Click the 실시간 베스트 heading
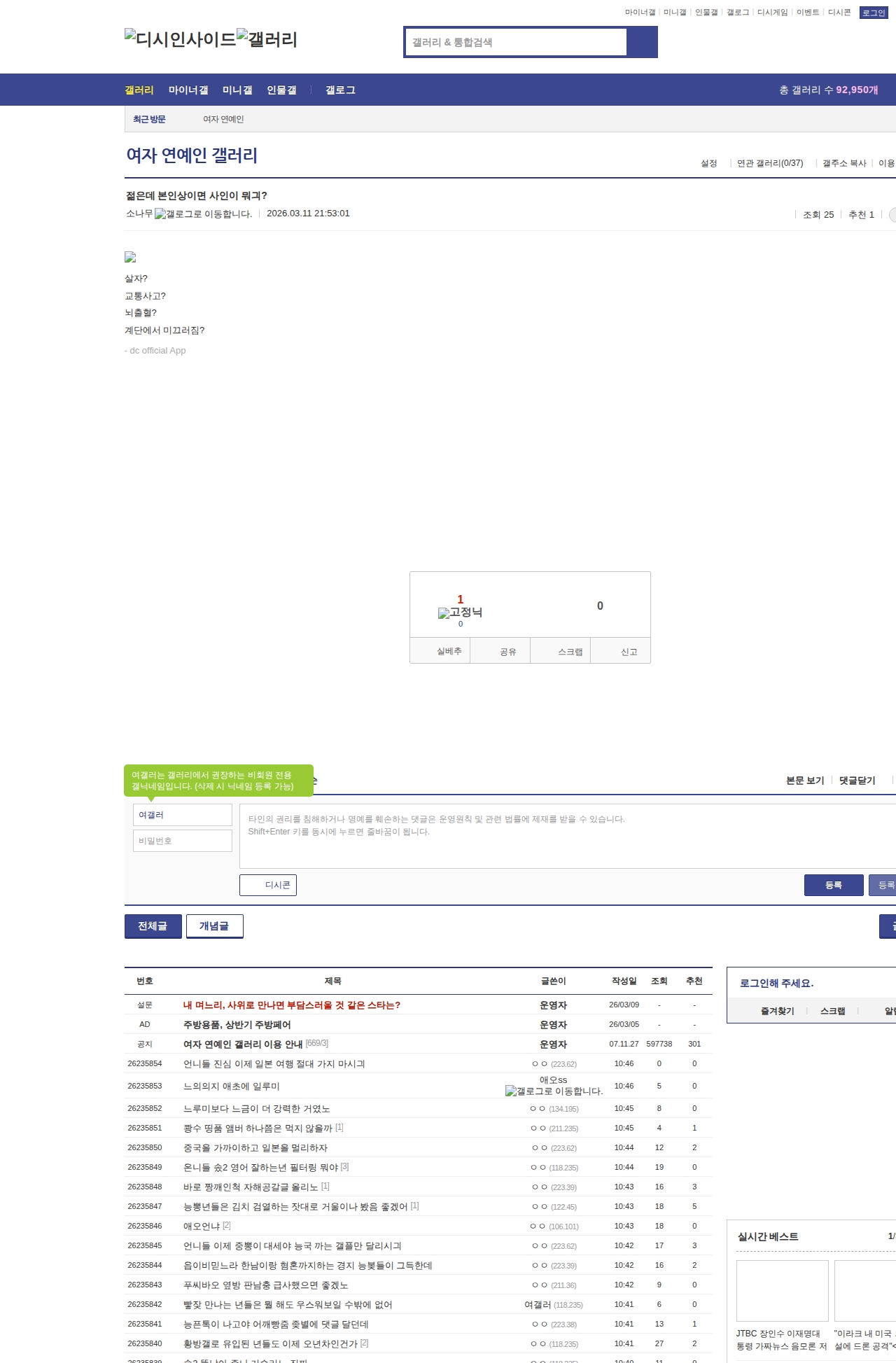The height and width of the screenshot is (1363, 896). (767, 1236)
